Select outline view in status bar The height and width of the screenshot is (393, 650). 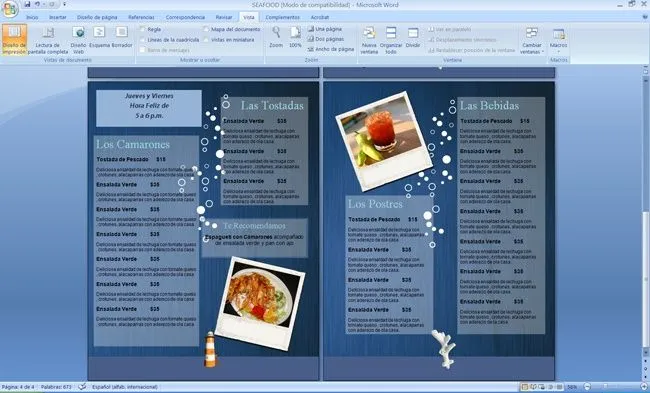coord(551,387)
